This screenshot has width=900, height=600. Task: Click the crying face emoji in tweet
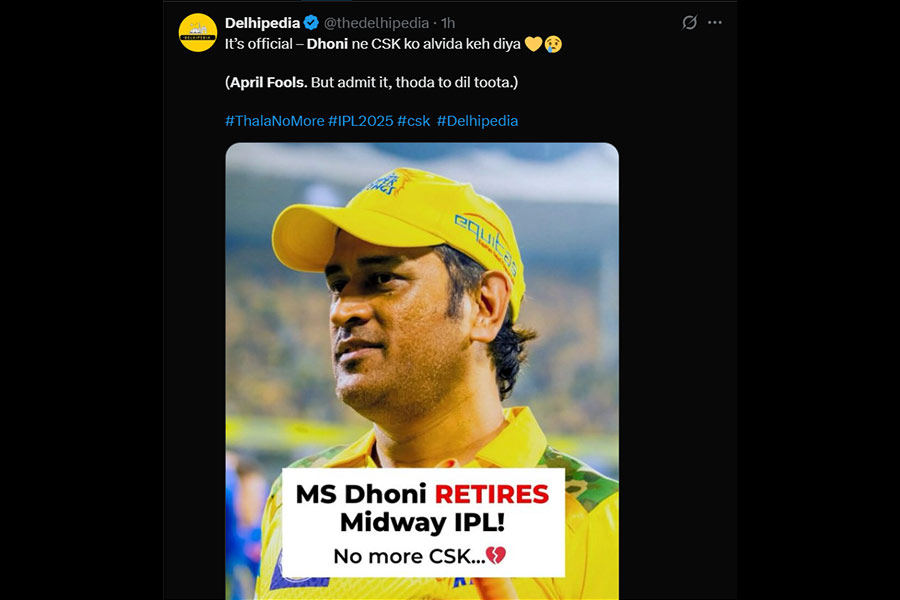click(552, 45)
